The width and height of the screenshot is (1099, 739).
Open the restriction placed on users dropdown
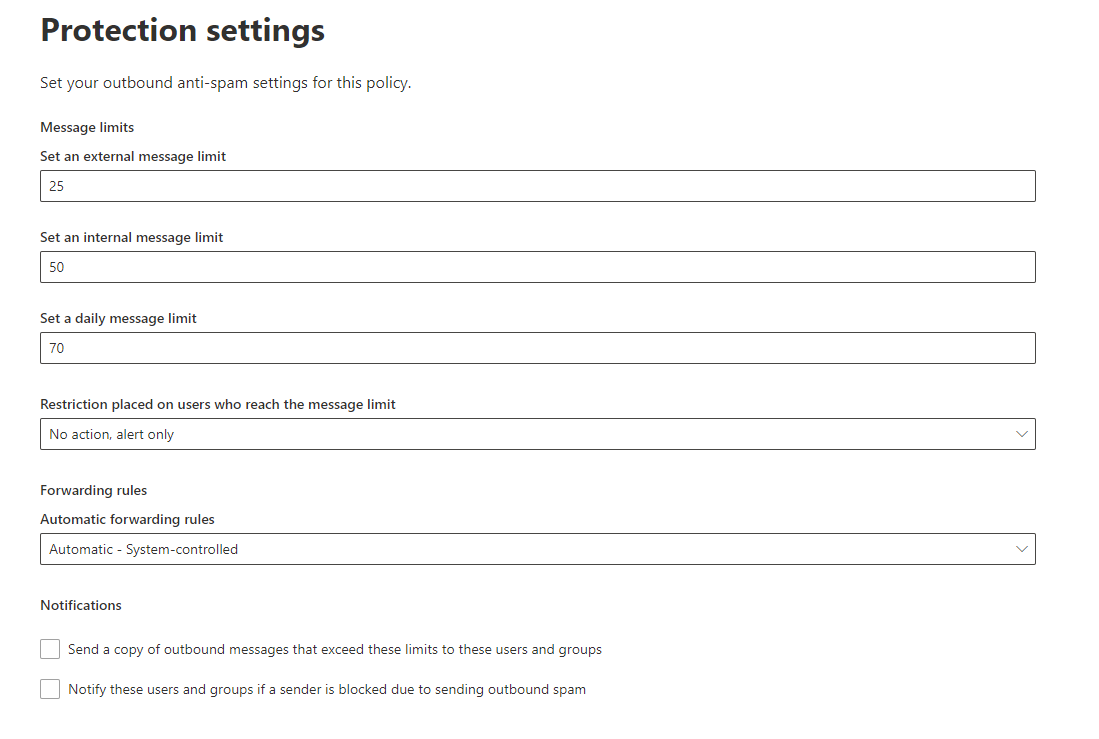[537, 434]
